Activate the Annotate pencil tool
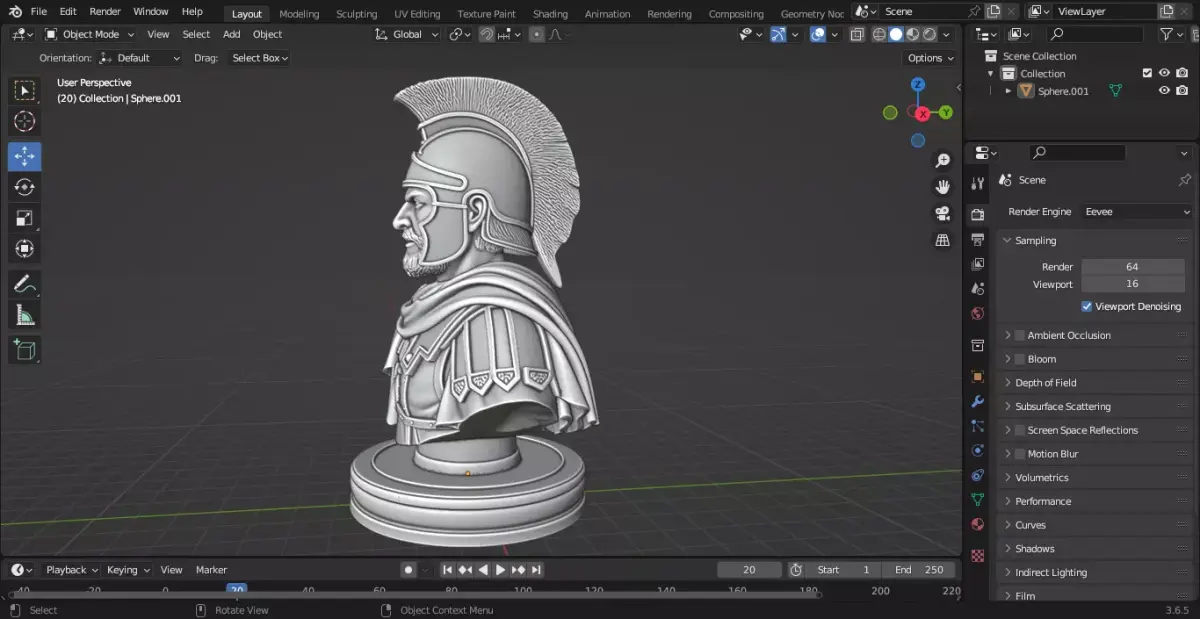This screenshot has height=619, width=1200. coord(25,284)
